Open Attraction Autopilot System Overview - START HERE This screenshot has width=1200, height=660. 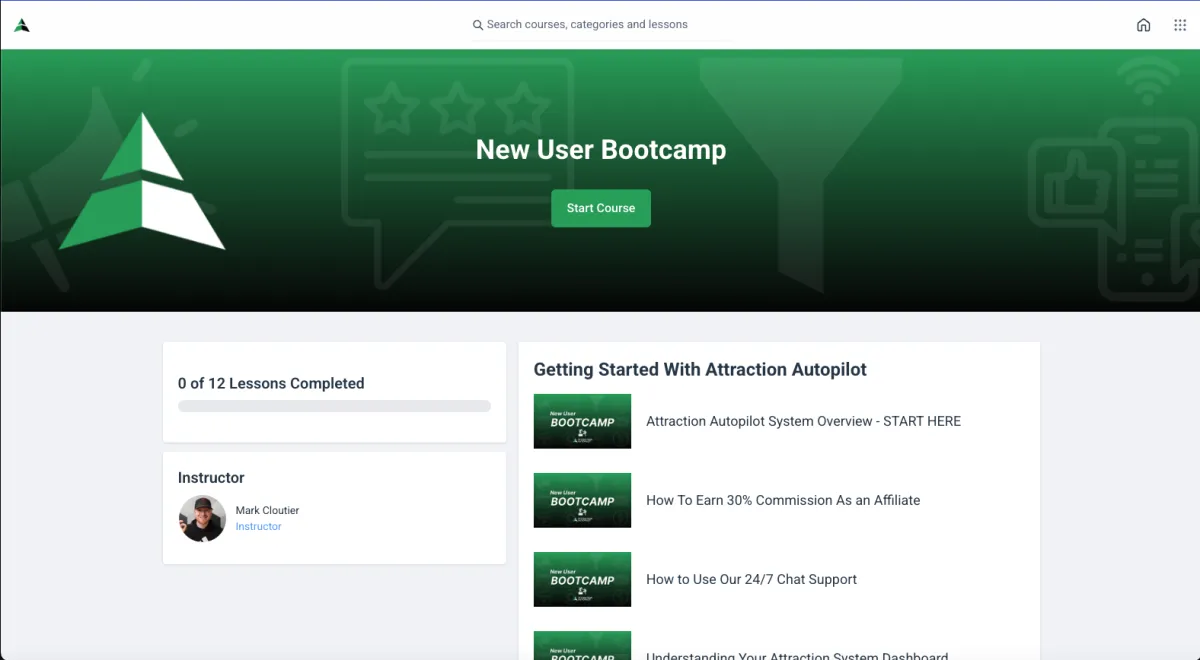click(803, 421)
